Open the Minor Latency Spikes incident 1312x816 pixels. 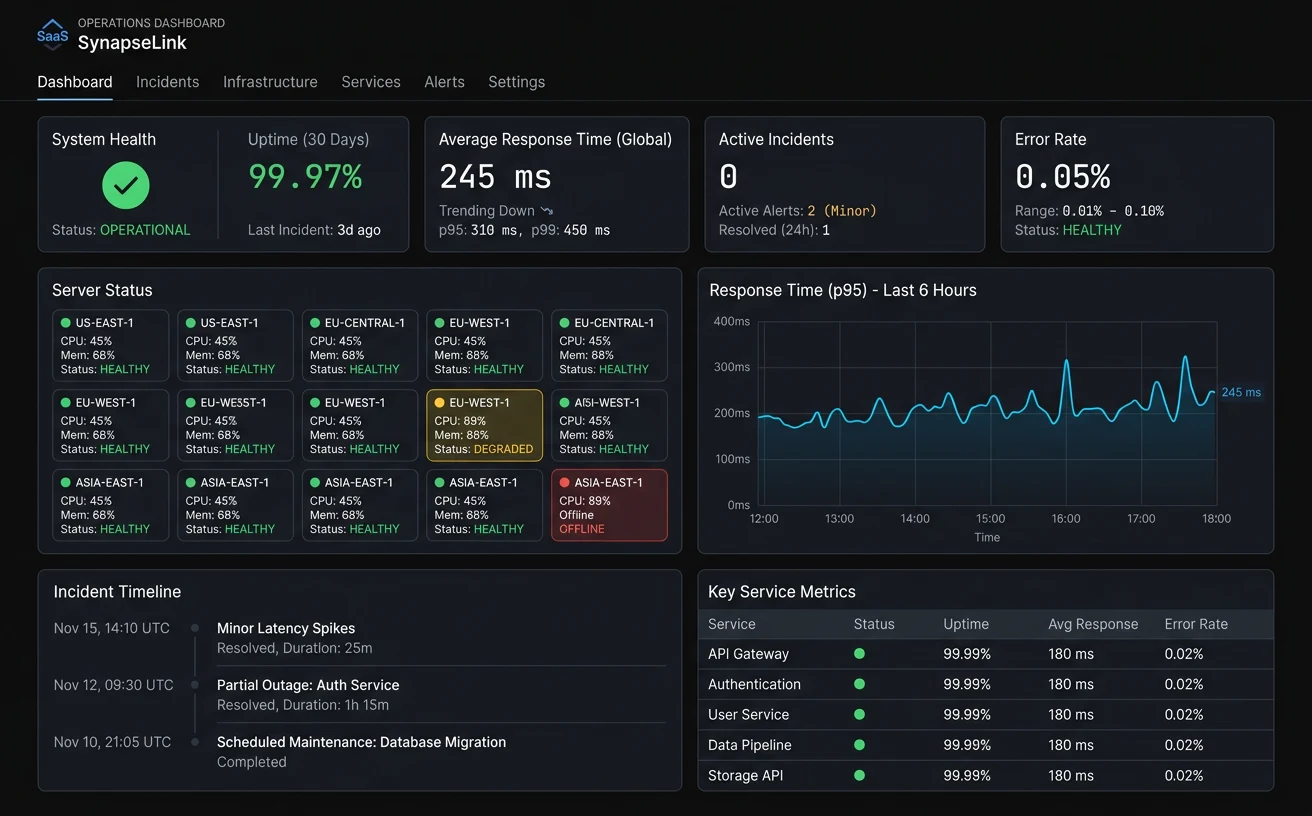point(286,628)
